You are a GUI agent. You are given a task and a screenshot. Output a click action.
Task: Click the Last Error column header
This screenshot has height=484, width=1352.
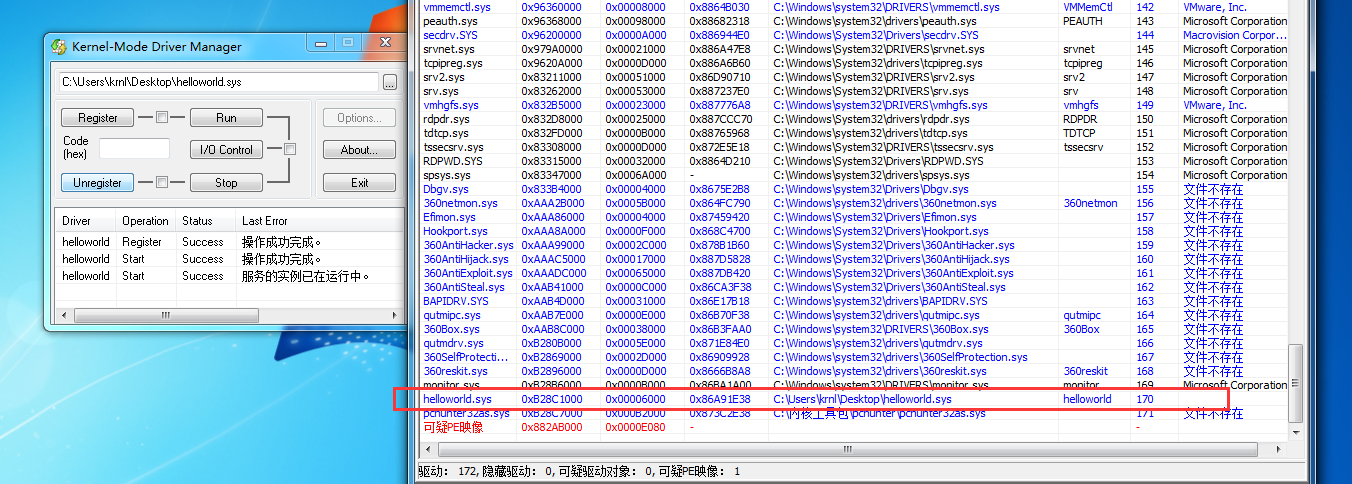click(x=264, y=221)
